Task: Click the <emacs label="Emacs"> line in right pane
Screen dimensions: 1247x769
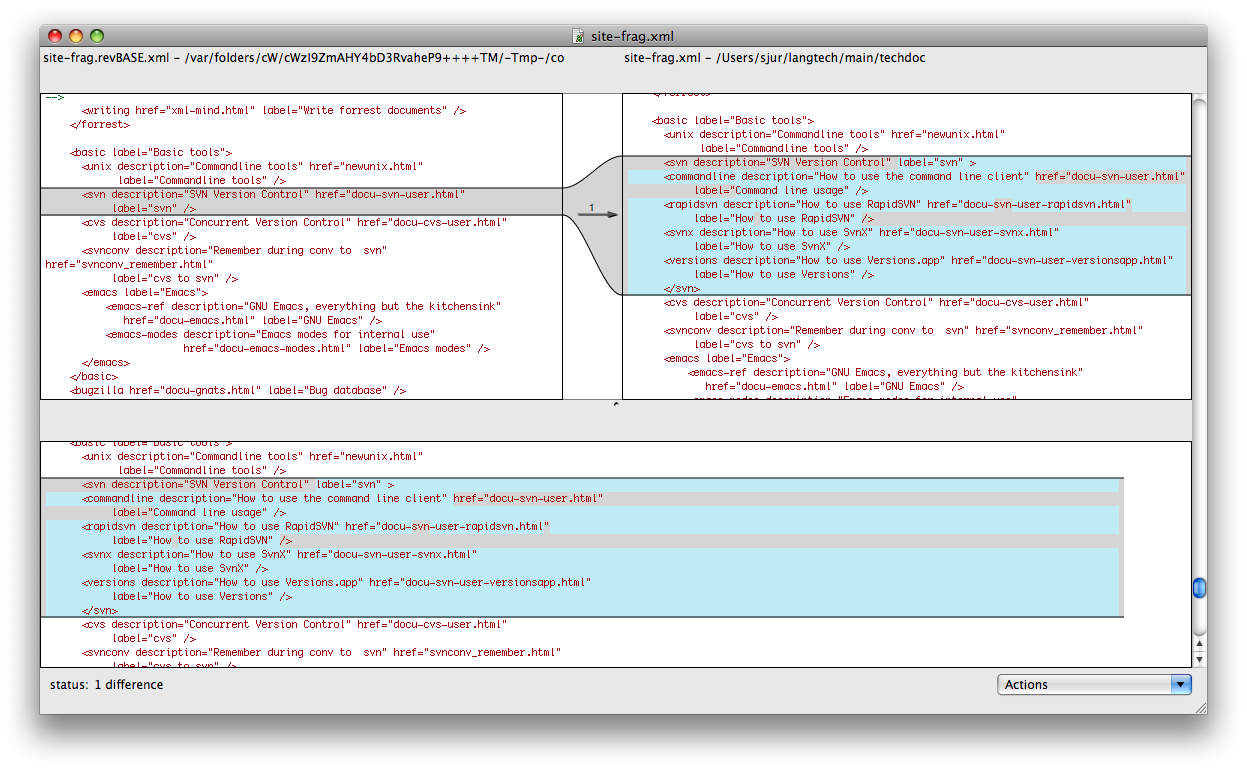Action: [727, 358]
